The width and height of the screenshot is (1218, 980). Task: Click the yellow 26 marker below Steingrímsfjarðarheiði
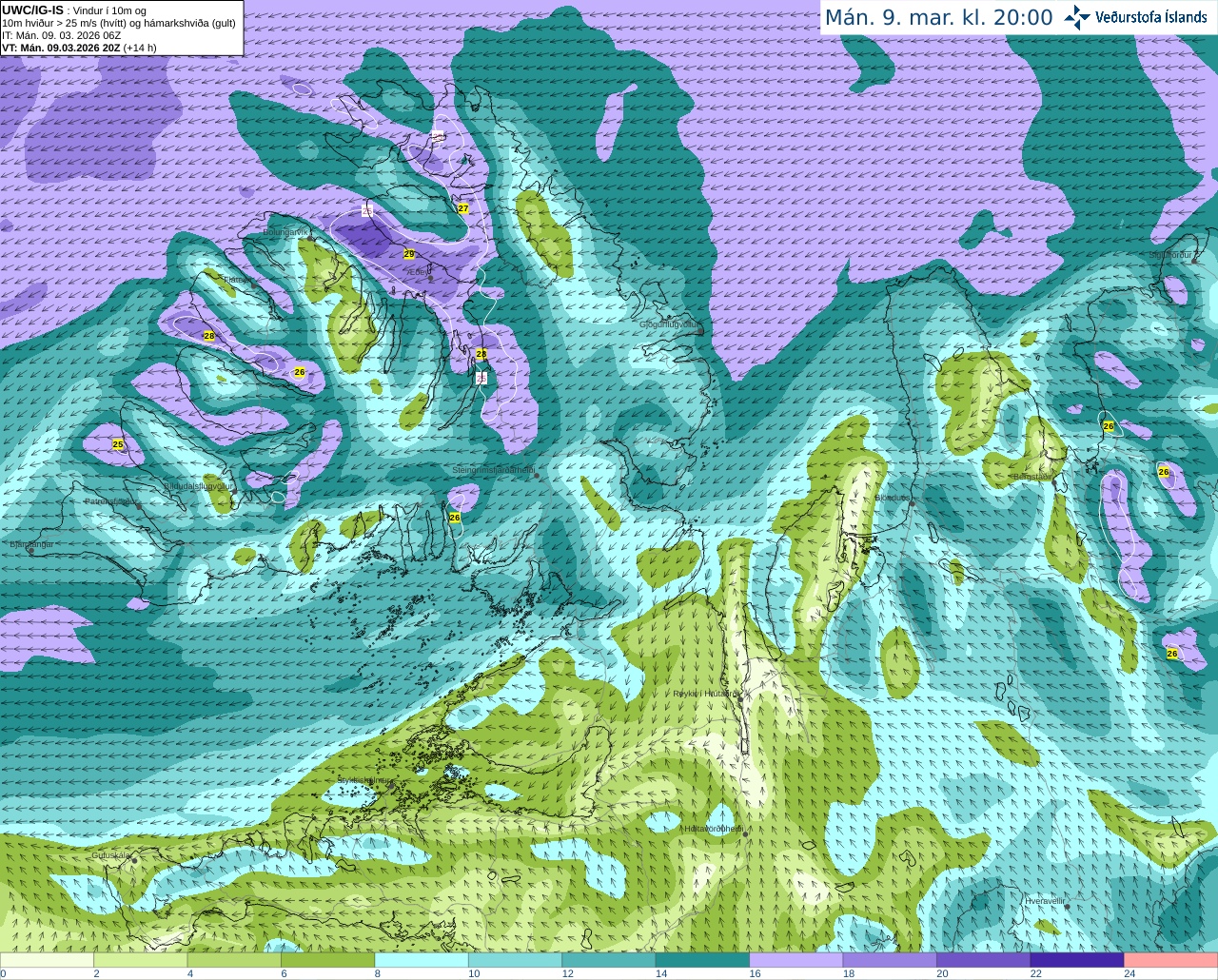(x=455, y=518)
